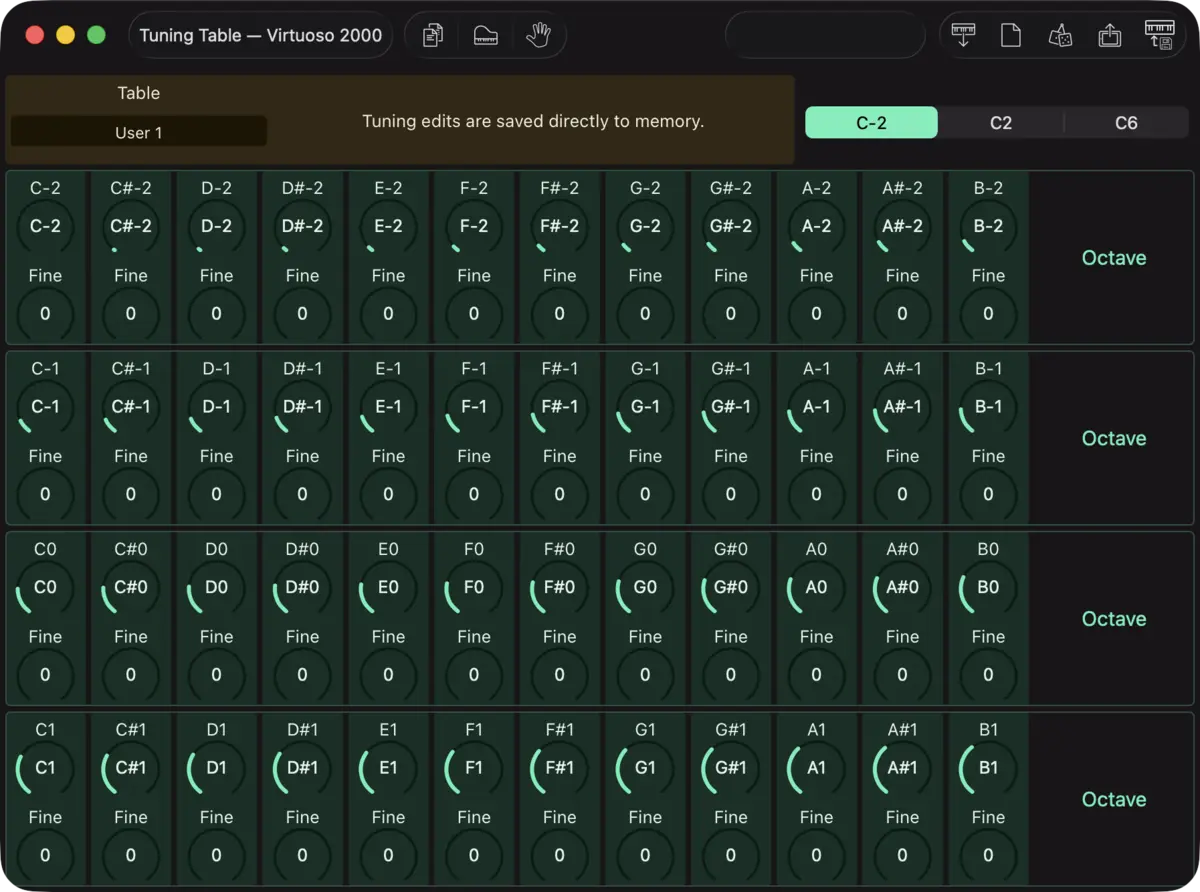Click the keyboard with down arrow icon

[x=963, y=35]
